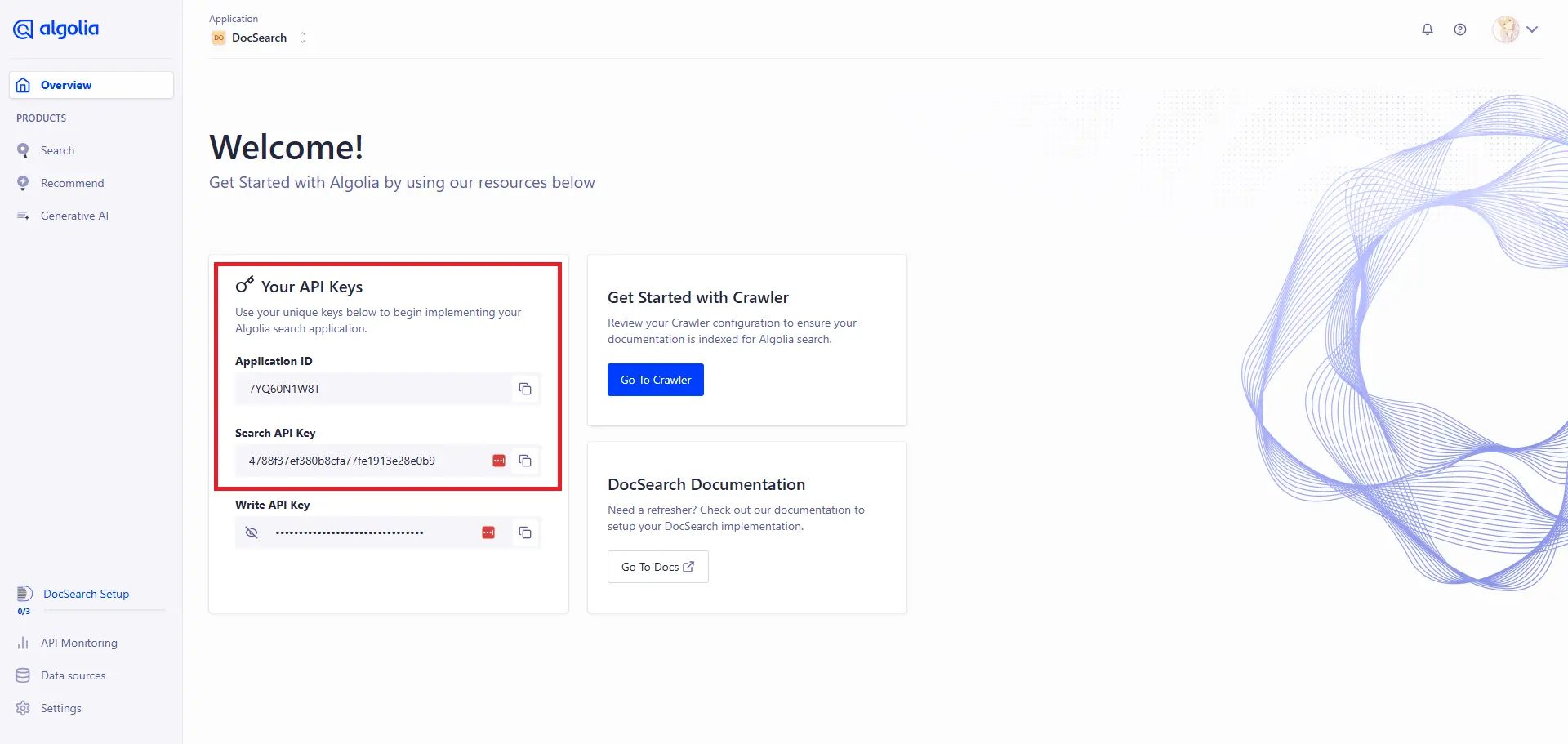The image size is (1568, 744).
Task: Copy the Application ID
Action: [524, 389]
